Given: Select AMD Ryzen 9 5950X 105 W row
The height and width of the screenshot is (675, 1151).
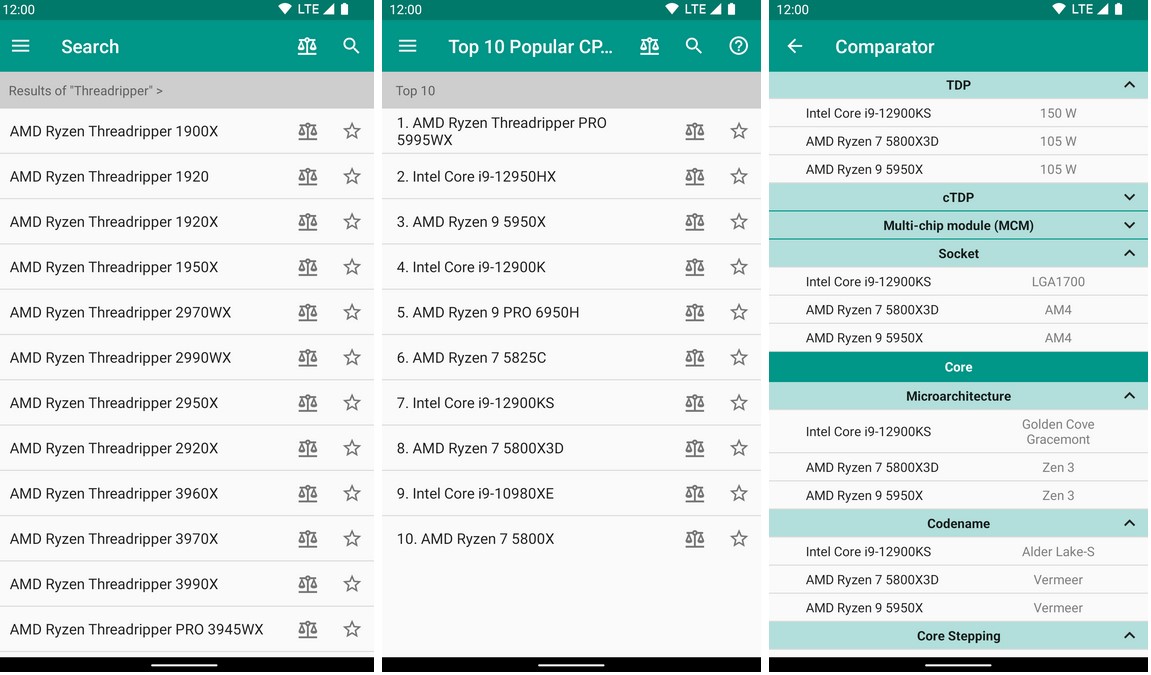Looking at the screenshot, I should click(x=958, y=169).
